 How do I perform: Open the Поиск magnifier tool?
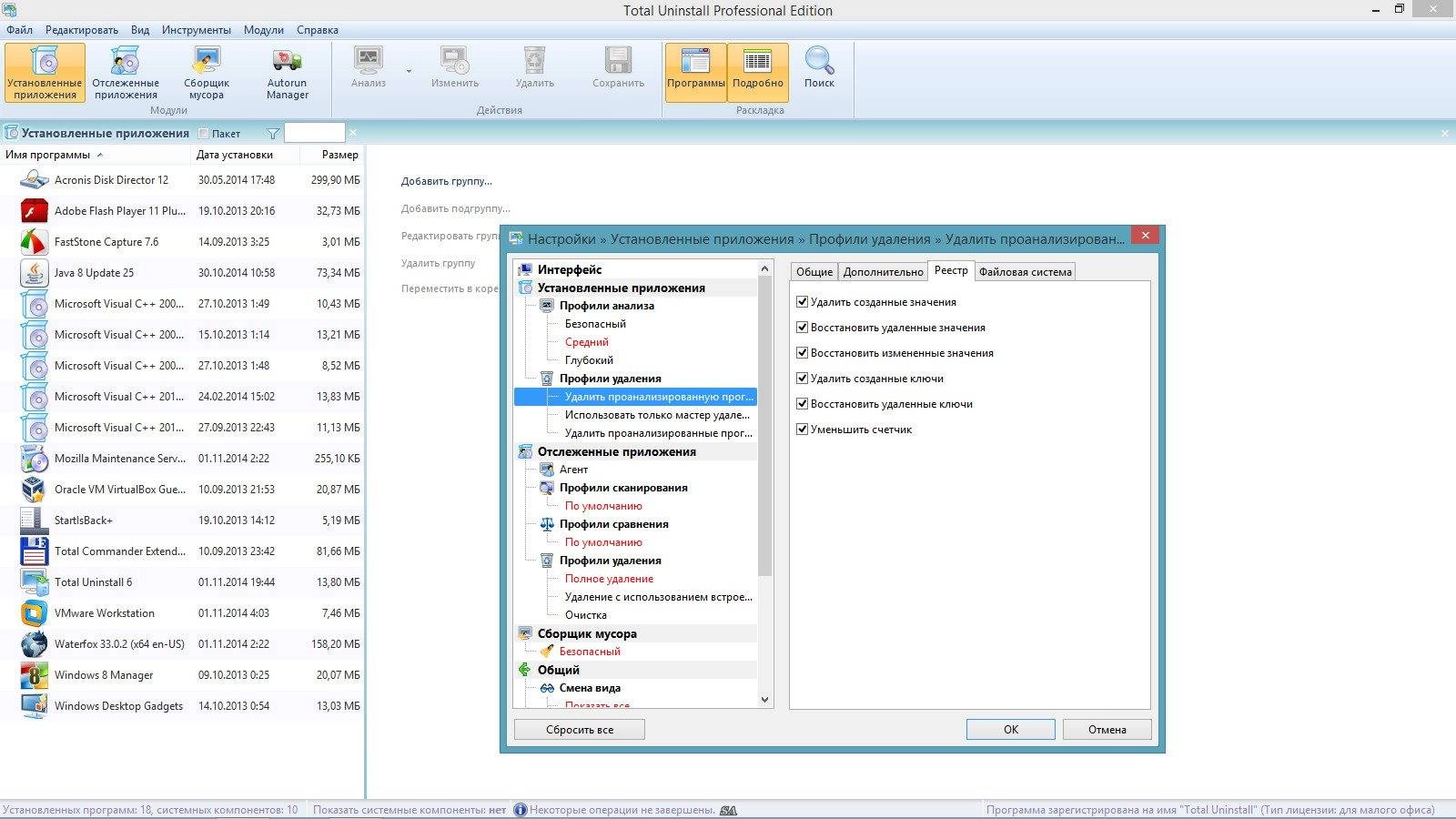pyautogui.click(x=819, y=68)
